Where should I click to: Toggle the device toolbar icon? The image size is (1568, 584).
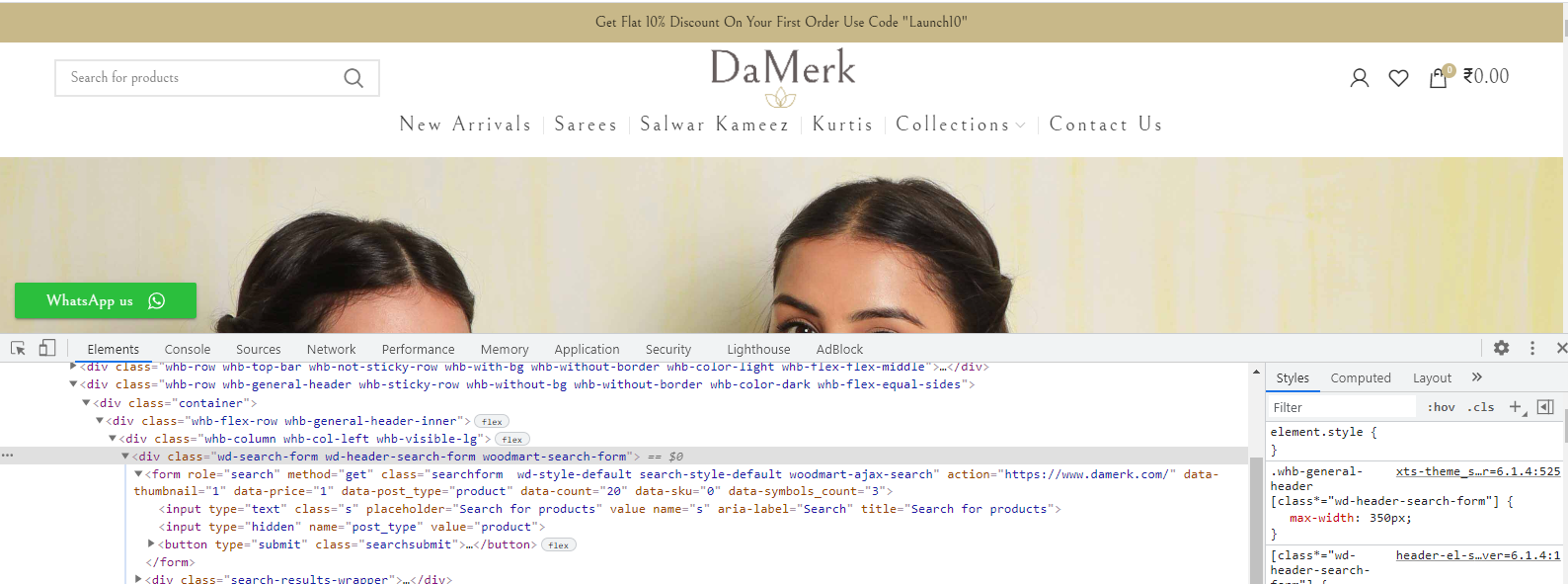click(47, 348)
